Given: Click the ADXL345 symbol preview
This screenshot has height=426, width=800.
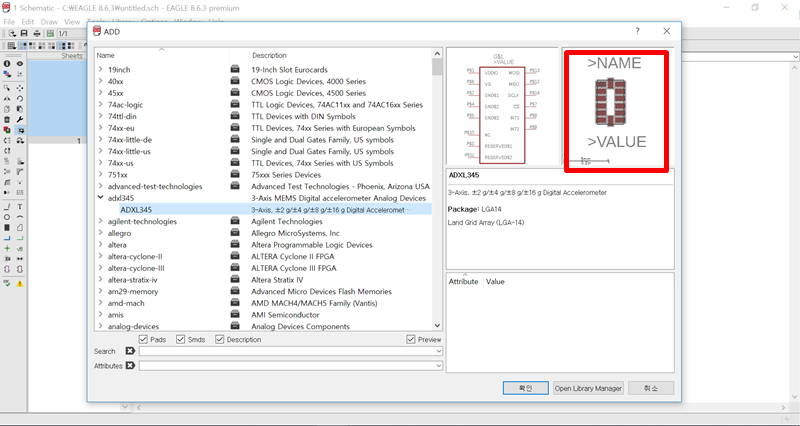Looking at the screenshot, I should pos(502,107).
